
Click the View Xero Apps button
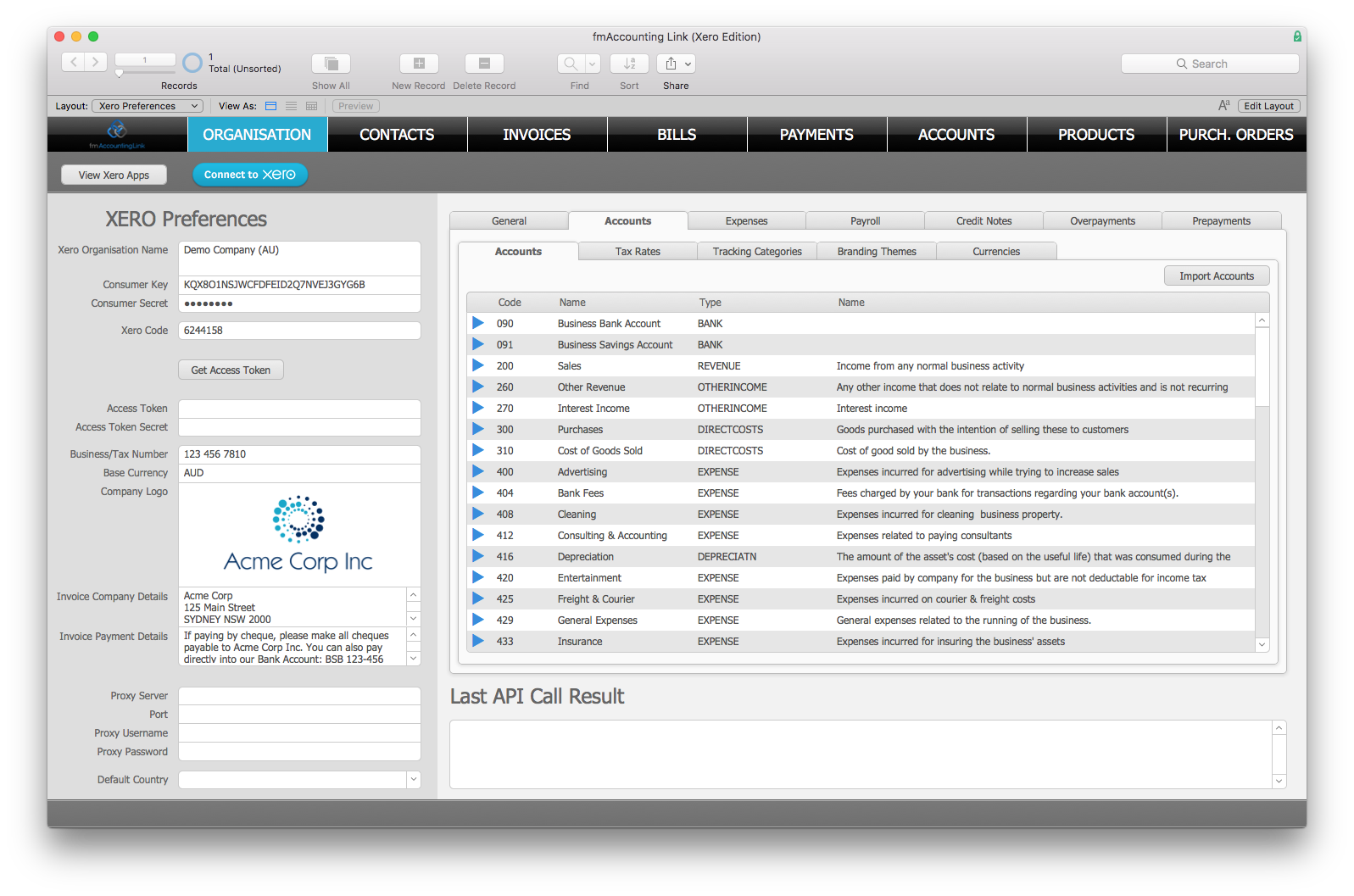tap(114, 175)
